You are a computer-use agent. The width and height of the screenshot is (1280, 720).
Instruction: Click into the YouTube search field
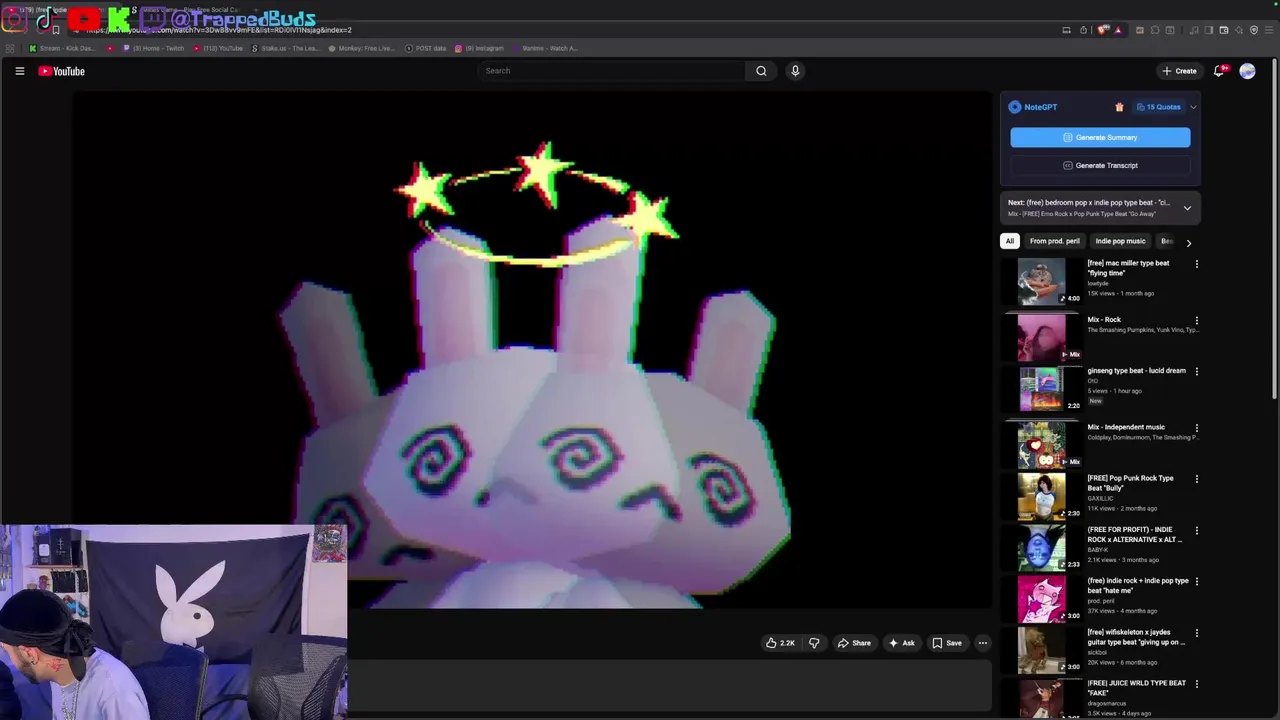click(x=610, y=71)
